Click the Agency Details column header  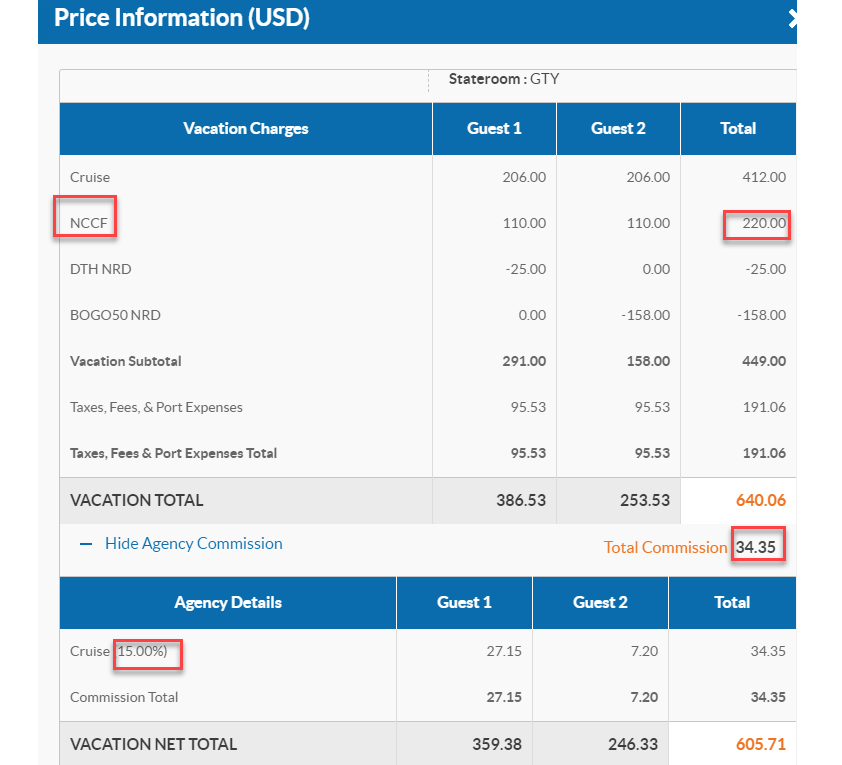(x=228, y=602)
